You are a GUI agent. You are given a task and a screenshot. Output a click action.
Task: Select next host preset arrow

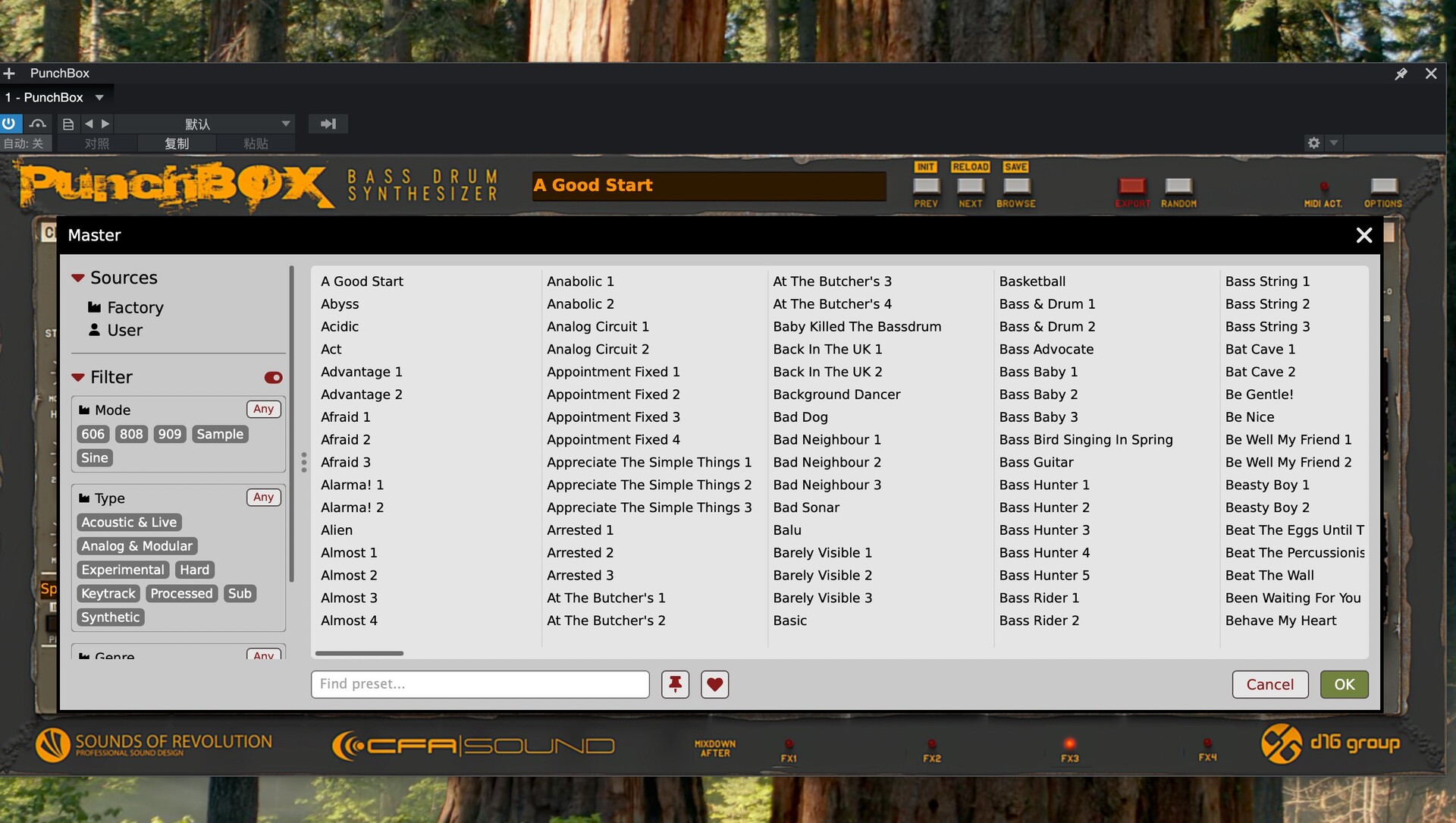pos(105,124)
